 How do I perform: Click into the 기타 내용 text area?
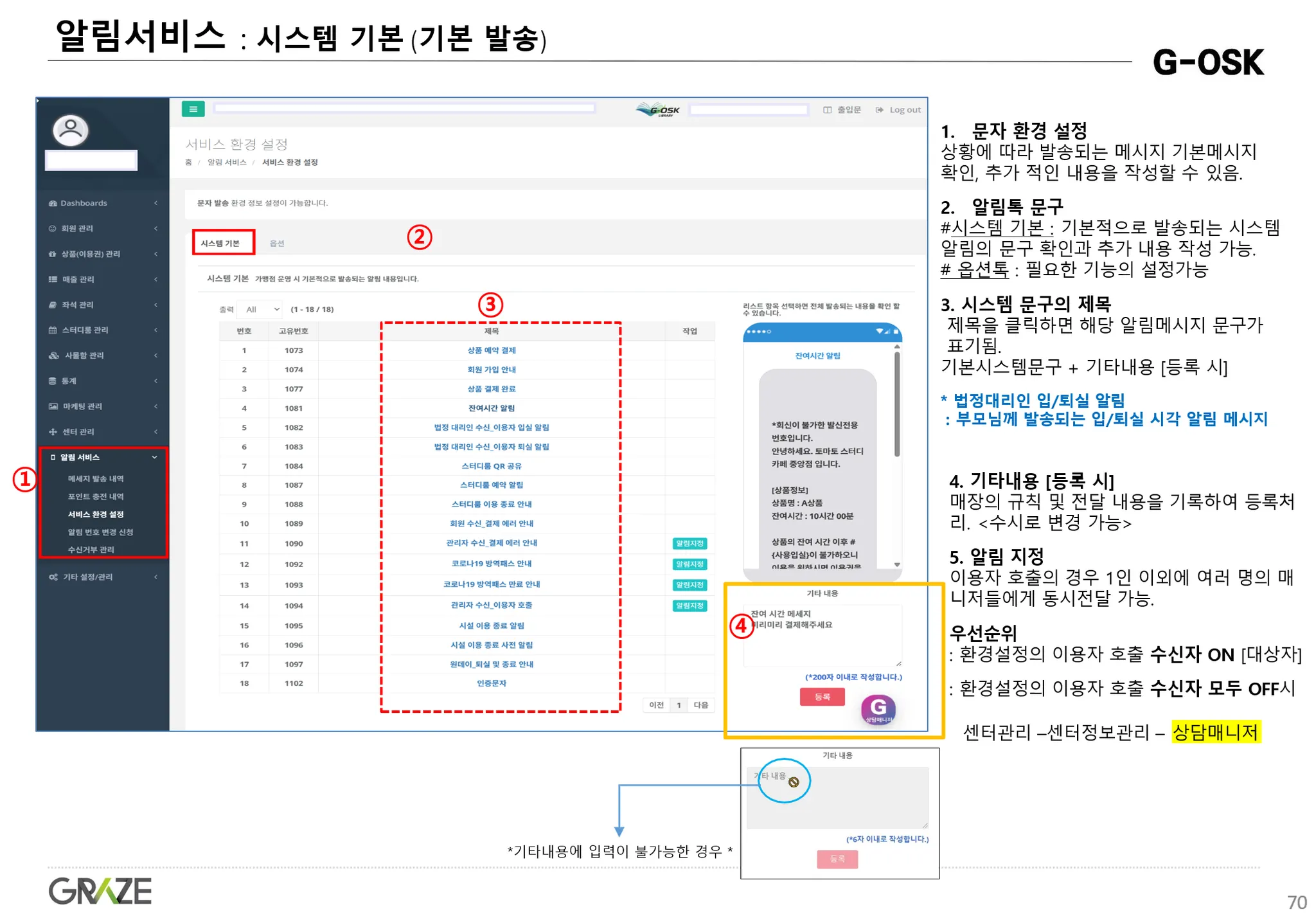822,640
